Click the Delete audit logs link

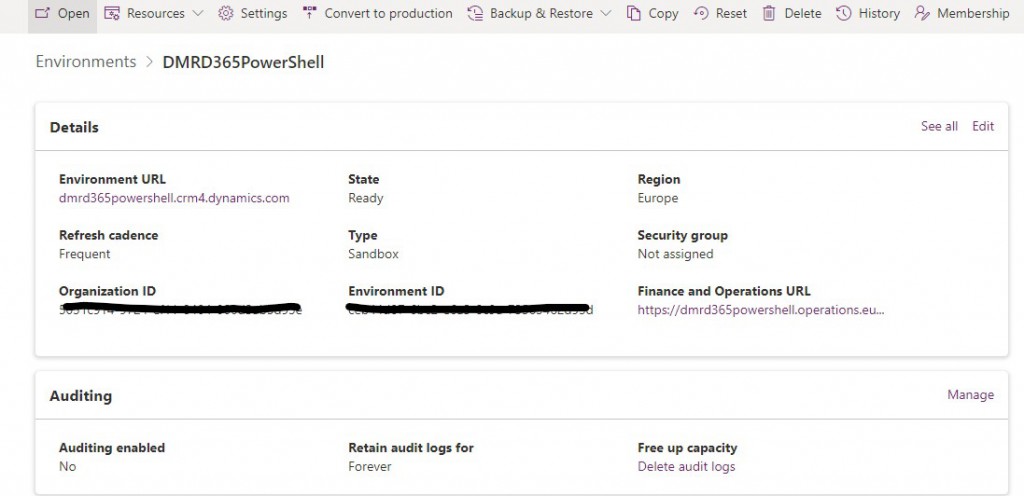(686, 467)
